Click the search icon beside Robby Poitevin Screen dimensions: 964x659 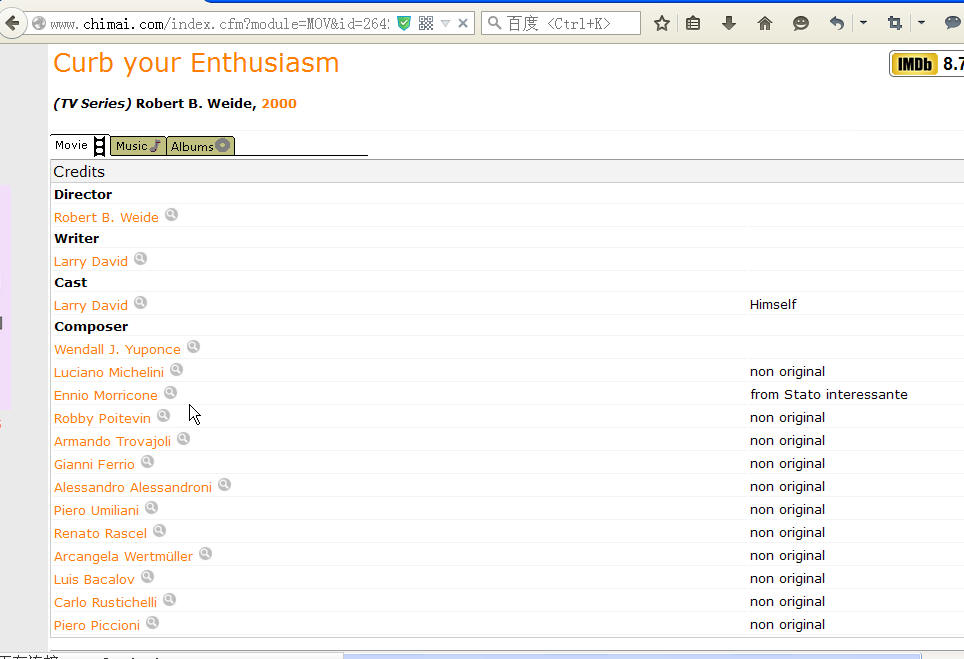click(164, 416)
